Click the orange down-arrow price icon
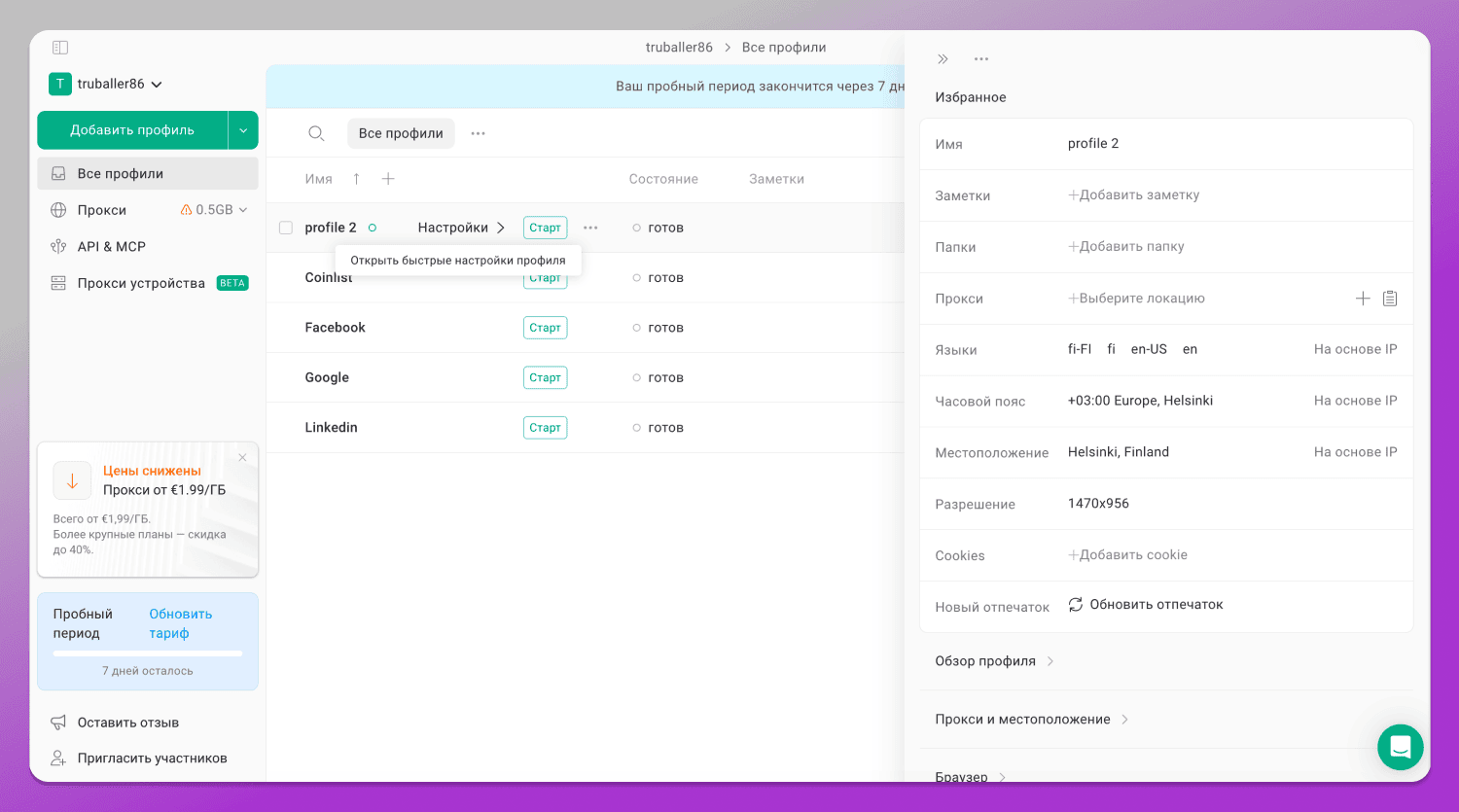The width and height of the screenshot is (1459, 812). pyautogui.click(x=72, y=480)
